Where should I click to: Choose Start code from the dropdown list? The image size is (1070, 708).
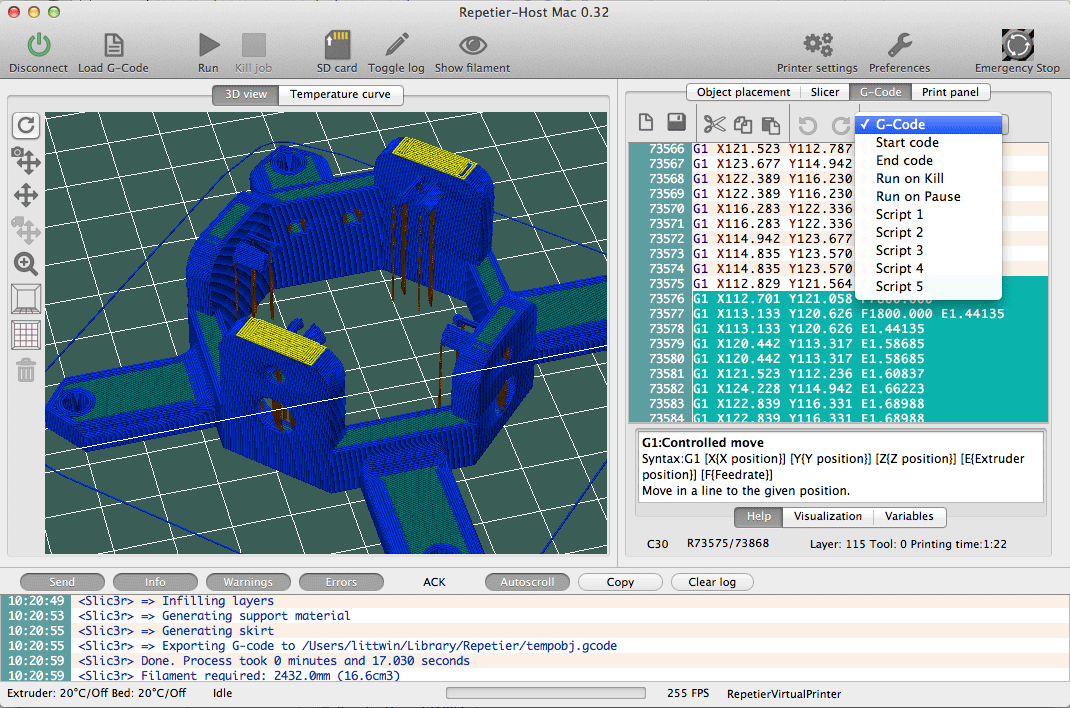point(907,143)
